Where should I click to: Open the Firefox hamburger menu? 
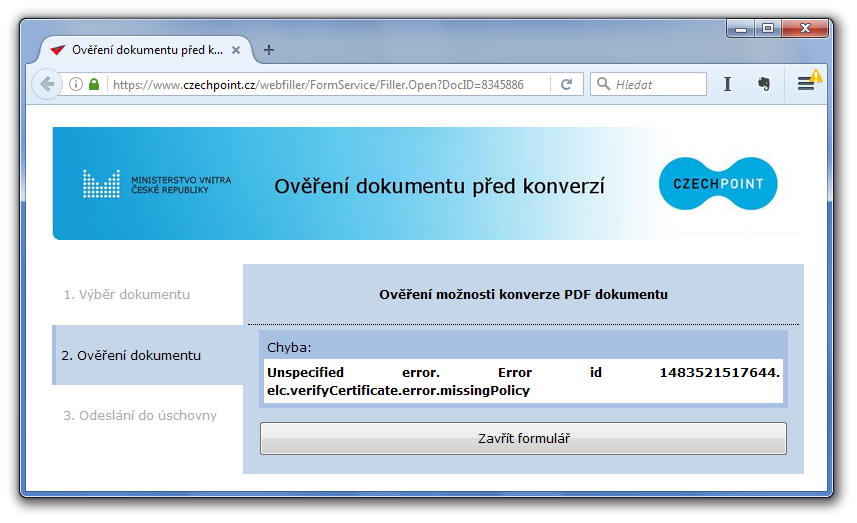[806, 84]
